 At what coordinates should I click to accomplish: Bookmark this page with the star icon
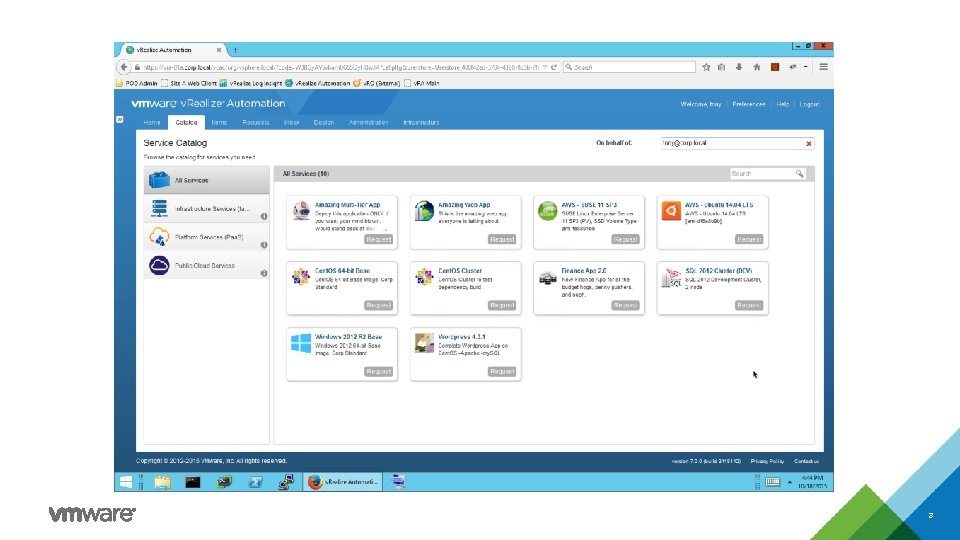[x=706, y=67]
